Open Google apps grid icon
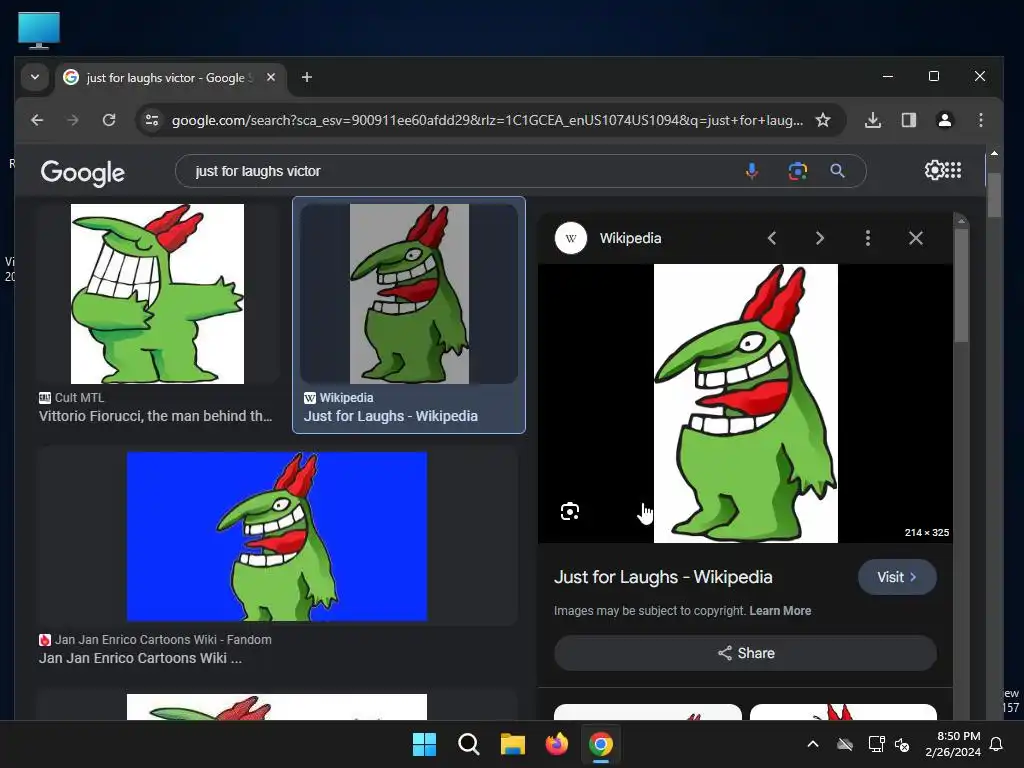Viewport: 1024px width, 768px height. pos(953,170)
